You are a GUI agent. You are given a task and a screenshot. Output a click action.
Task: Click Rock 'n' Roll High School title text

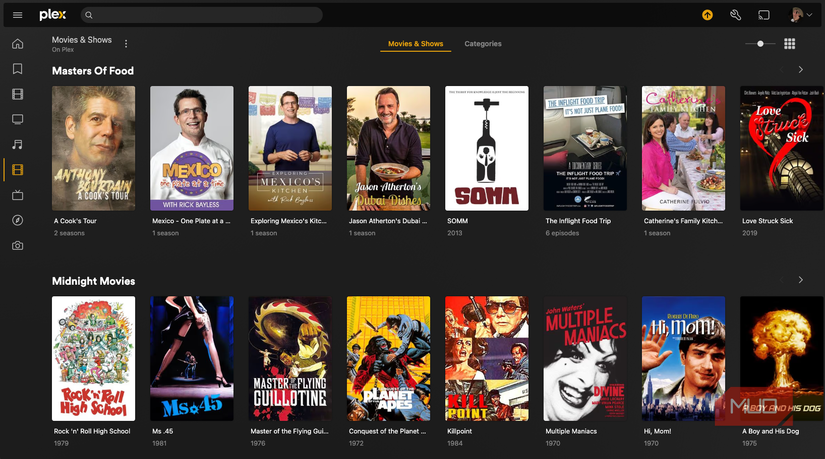[x=92, y=431]
